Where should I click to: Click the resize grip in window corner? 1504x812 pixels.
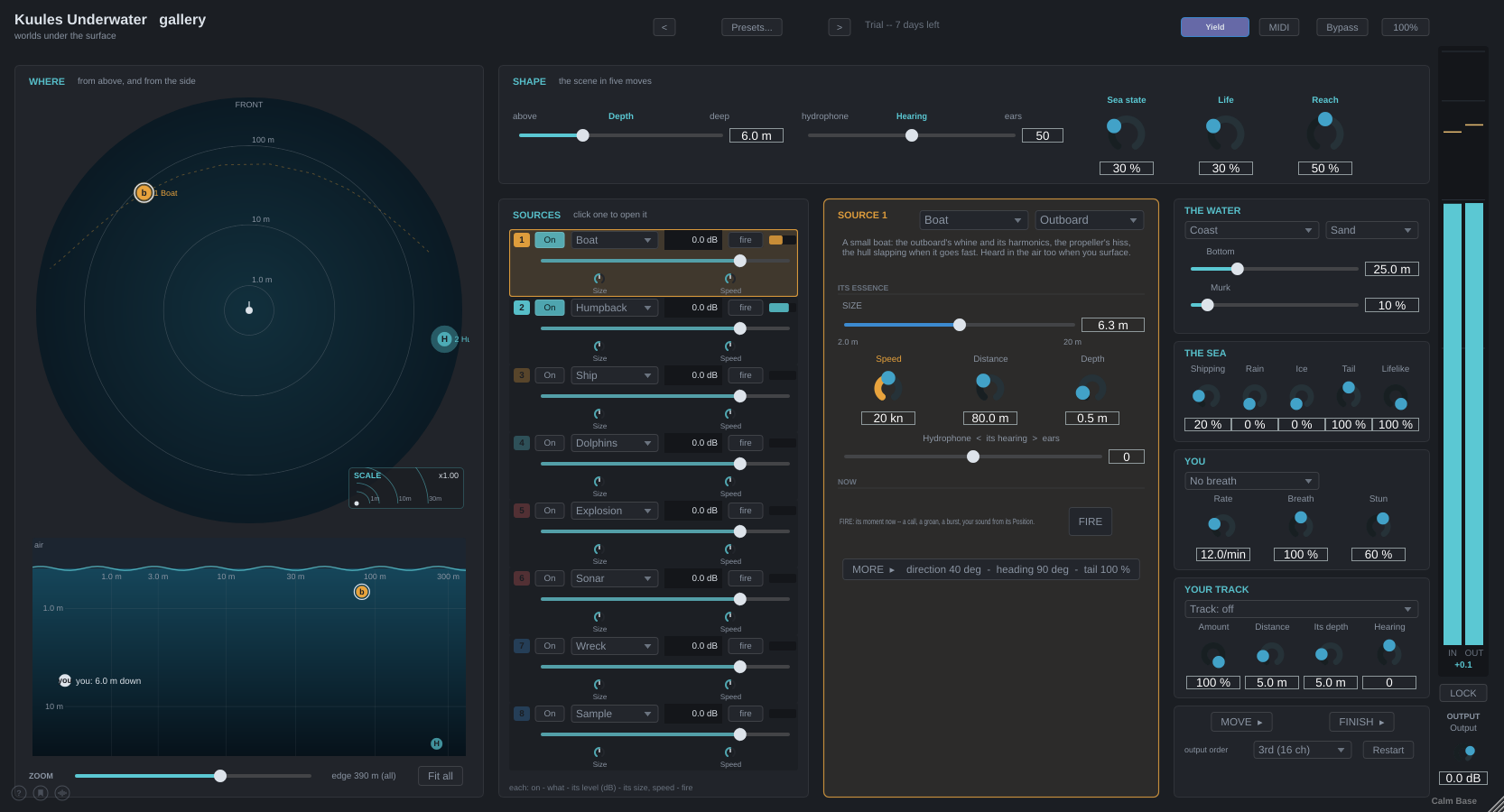tap(1496, 804)
